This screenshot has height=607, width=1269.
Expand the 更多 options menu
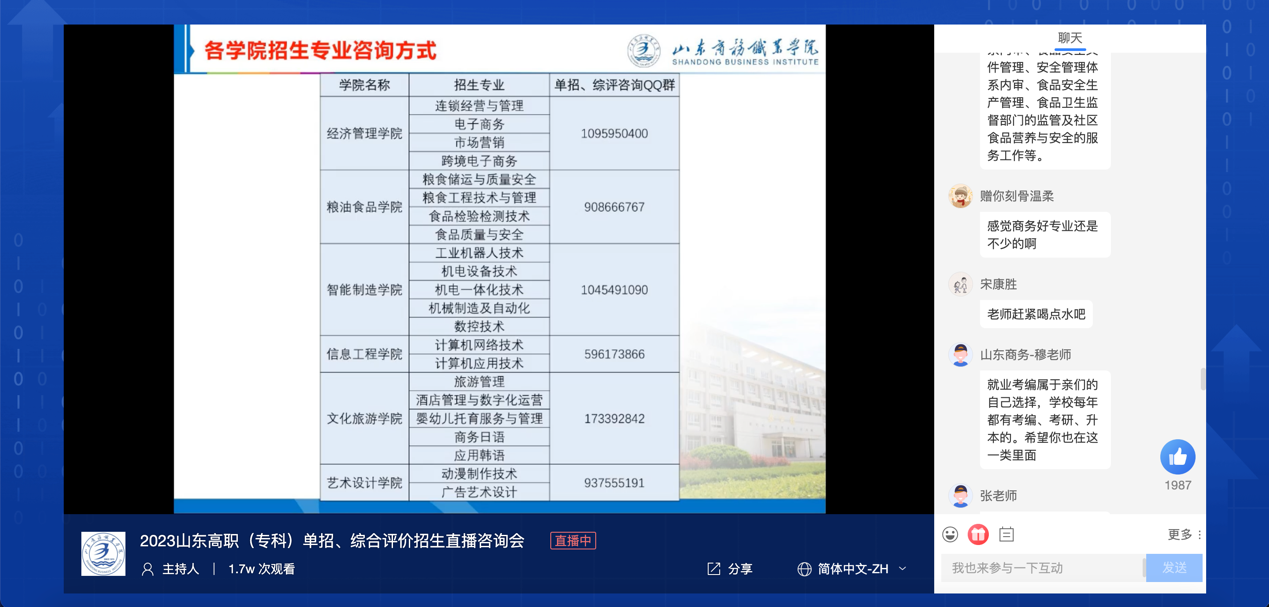tap(1184, 535)
